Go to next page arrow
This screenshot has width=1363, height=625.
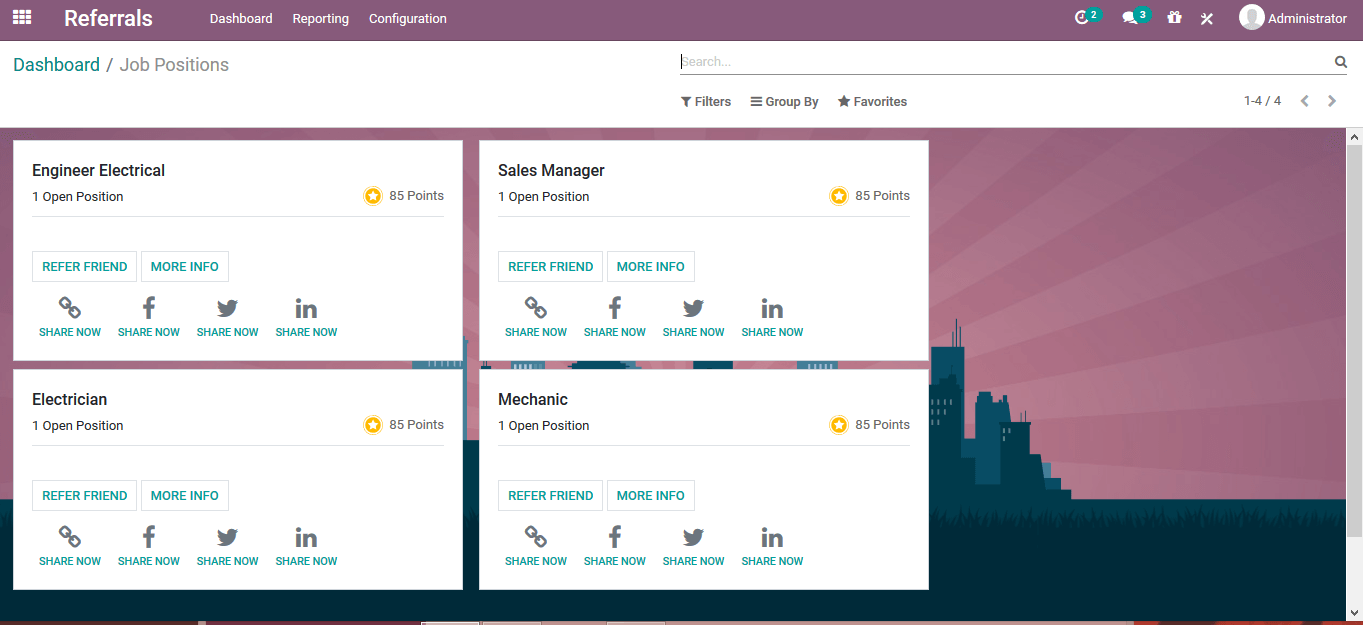click(1332, 101)
